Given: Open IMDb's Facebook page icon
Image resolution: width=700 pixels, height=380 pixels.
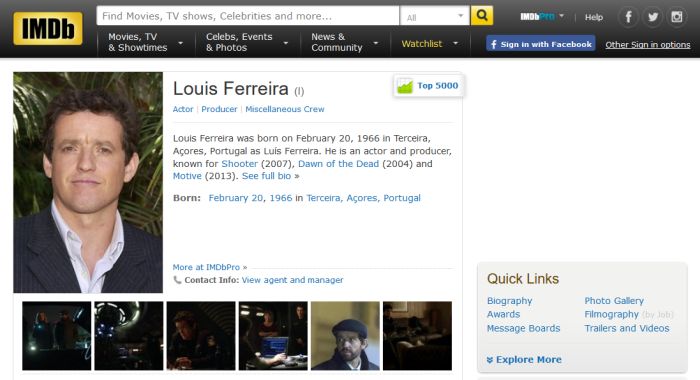Looking at the screenshot, I should (628, 17).
